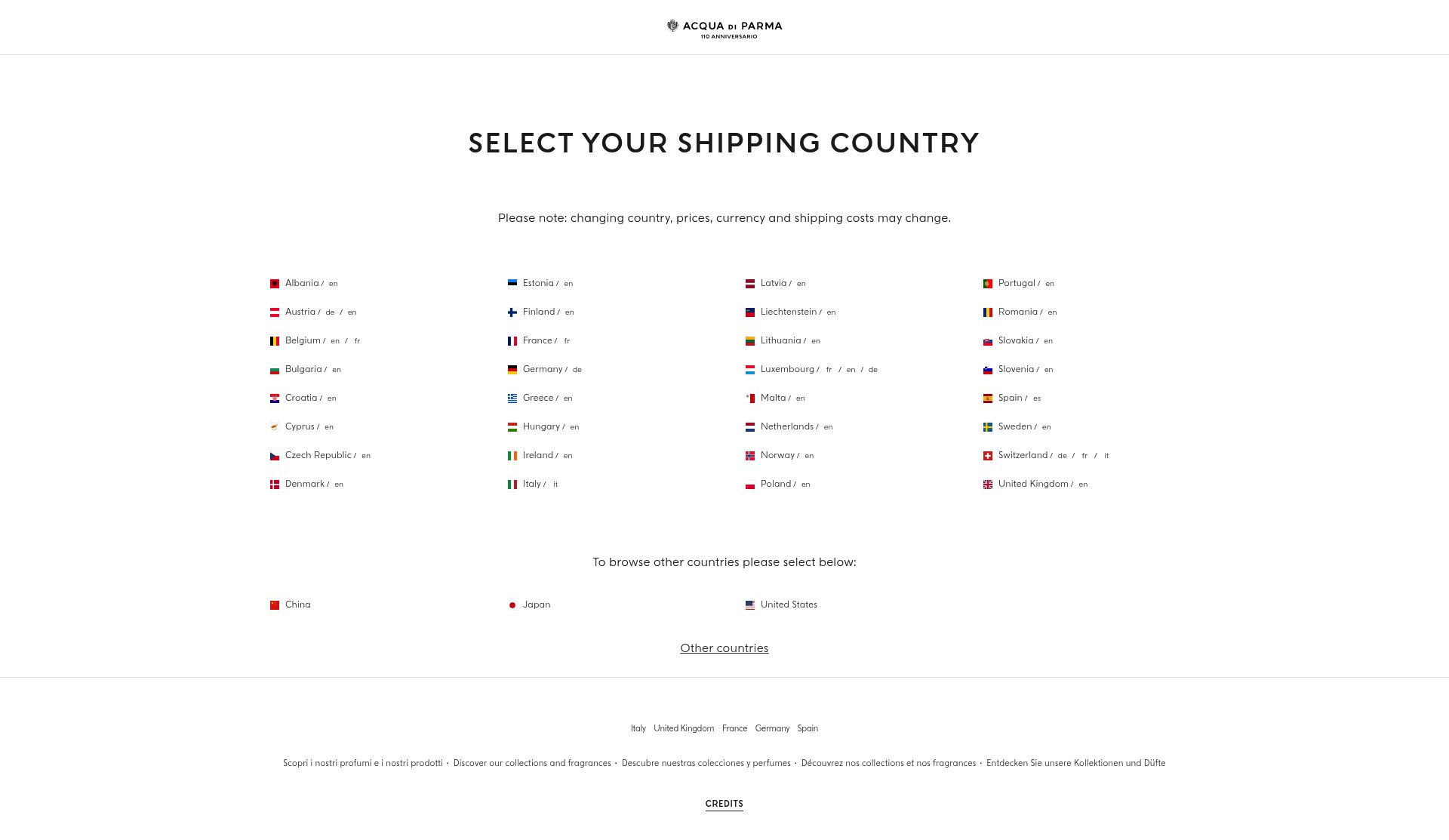Click the Norway flag icon

click(750, 456)
